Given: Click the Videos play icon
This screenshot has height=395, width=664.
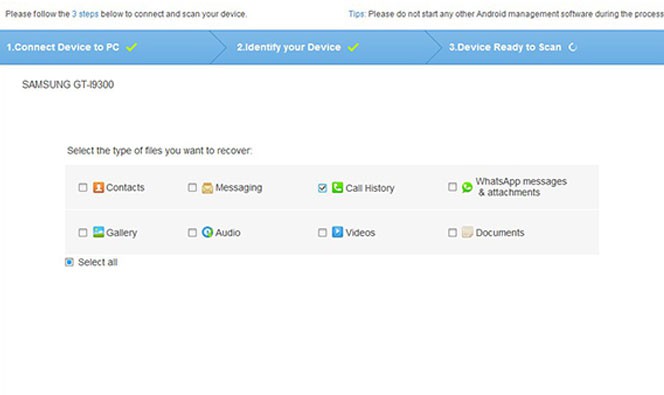Looking at the screenshot, I should [337, 232].
